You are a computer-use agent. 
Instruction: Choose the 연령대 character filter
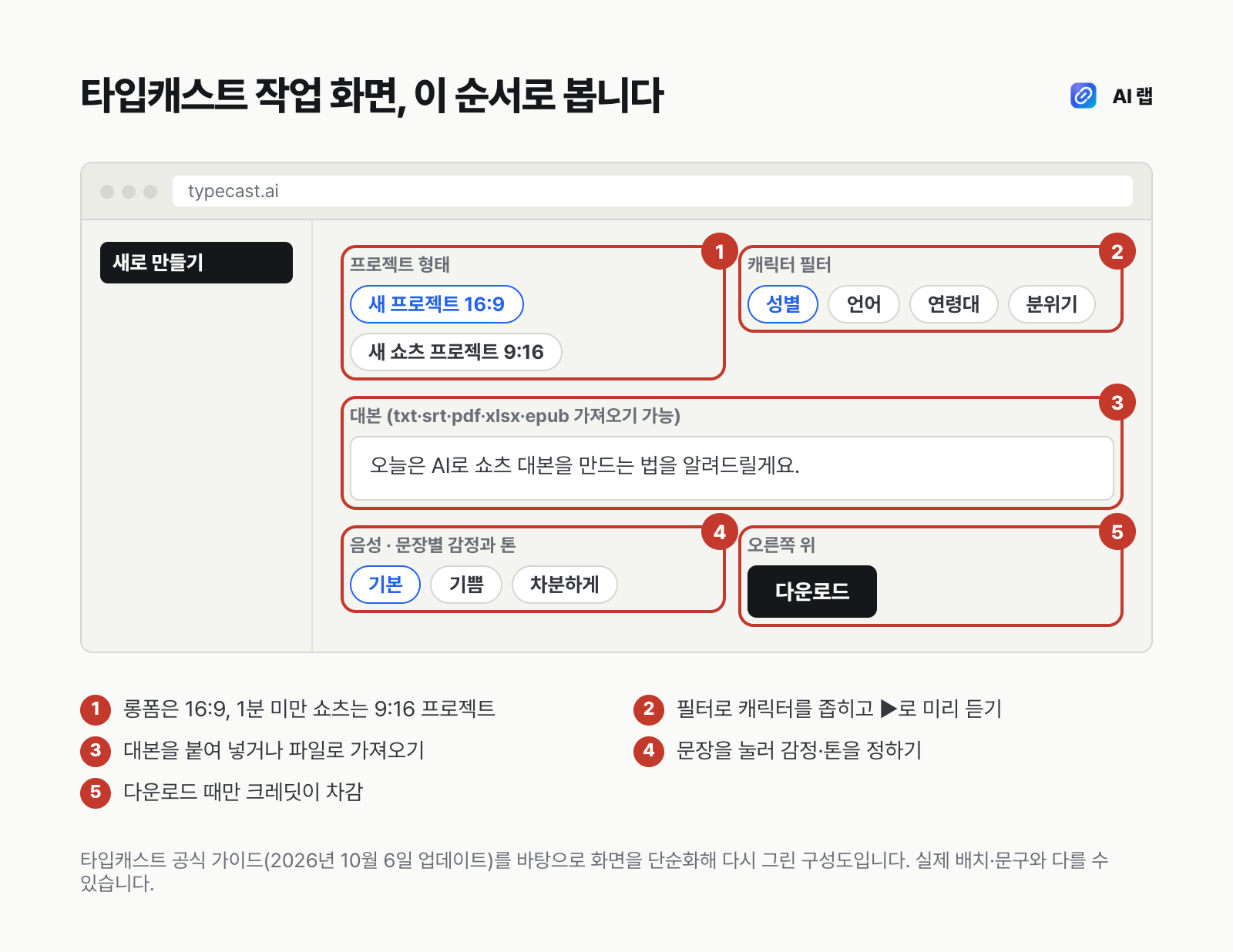(954, 304)
